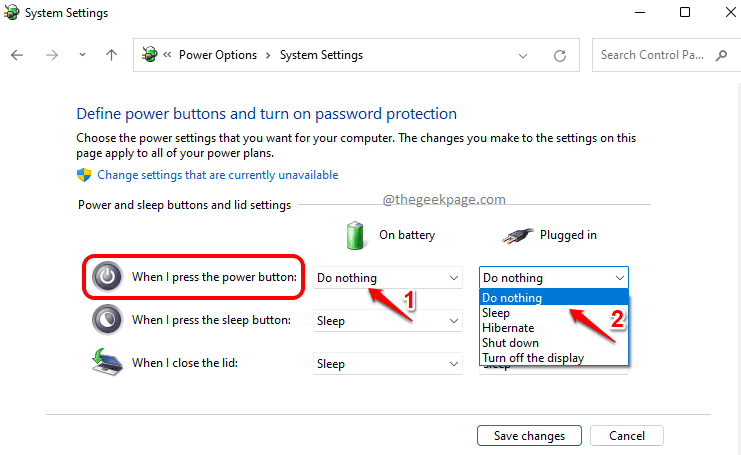Open the recent locations chevron
This screenshot has height=455, width=741.
pos(80,55)
